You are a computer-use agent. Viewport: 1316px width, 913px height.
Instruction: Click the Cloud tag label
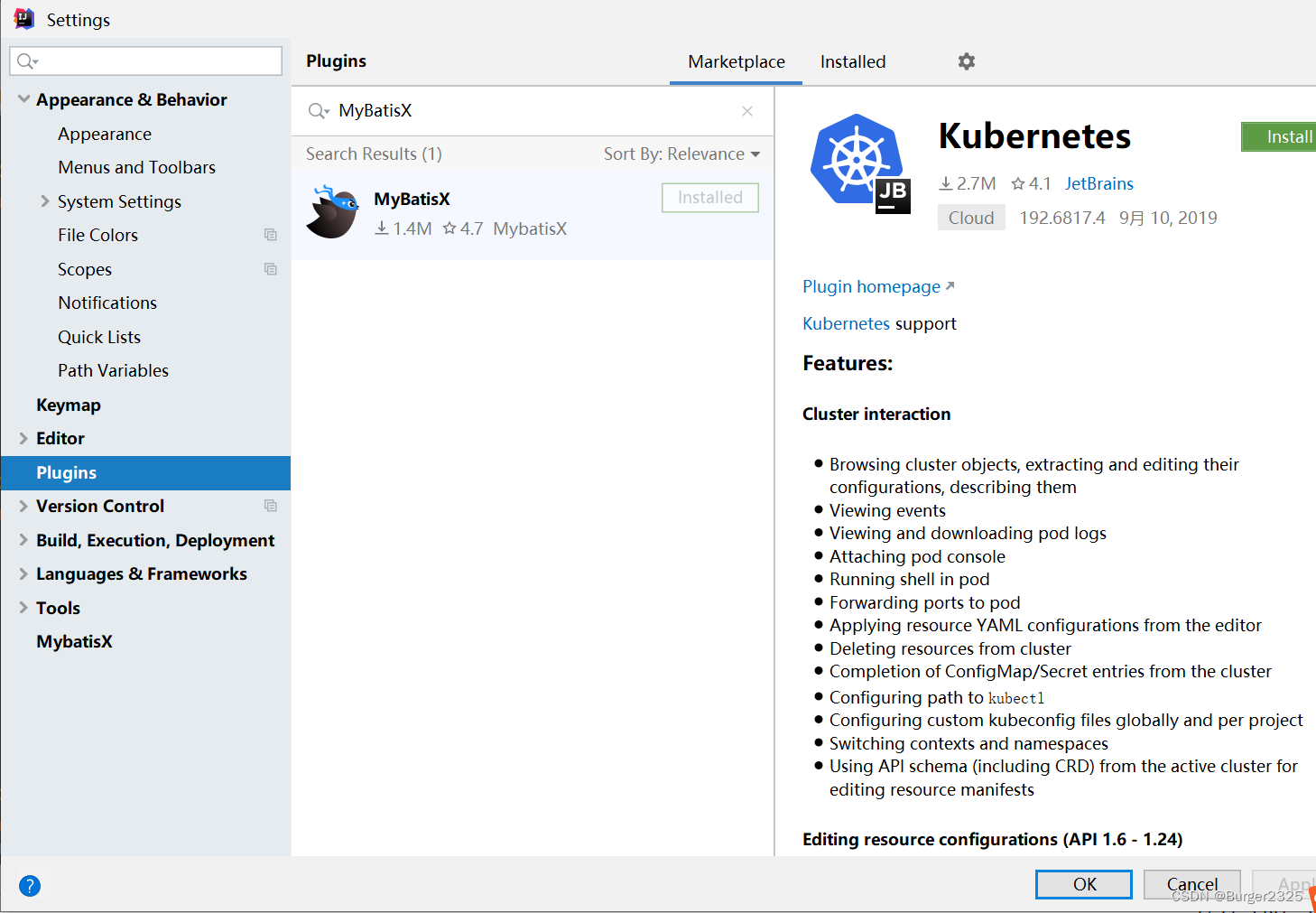click(x=971, y=218)
